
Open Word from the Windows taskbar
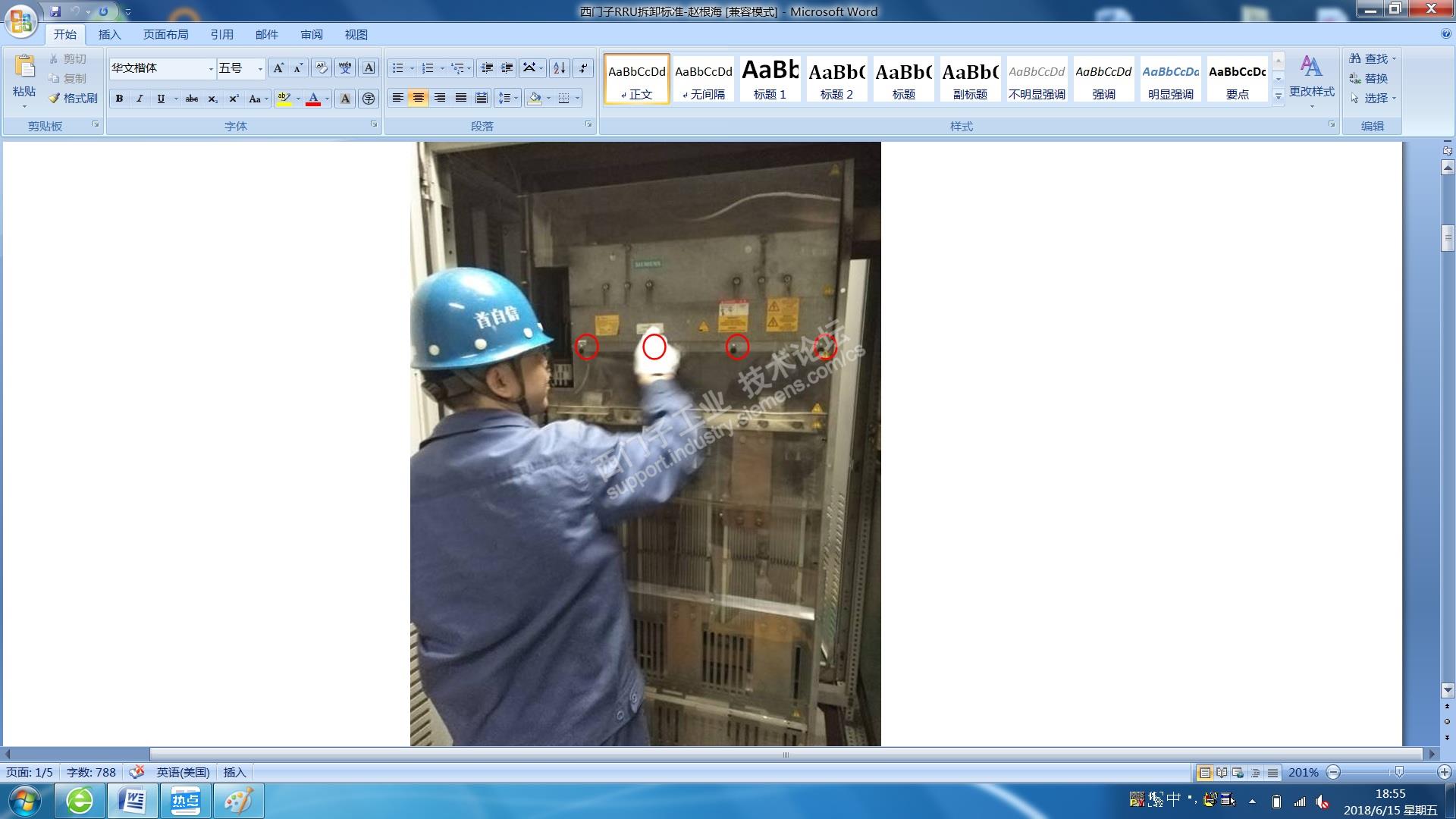(133, 801)
